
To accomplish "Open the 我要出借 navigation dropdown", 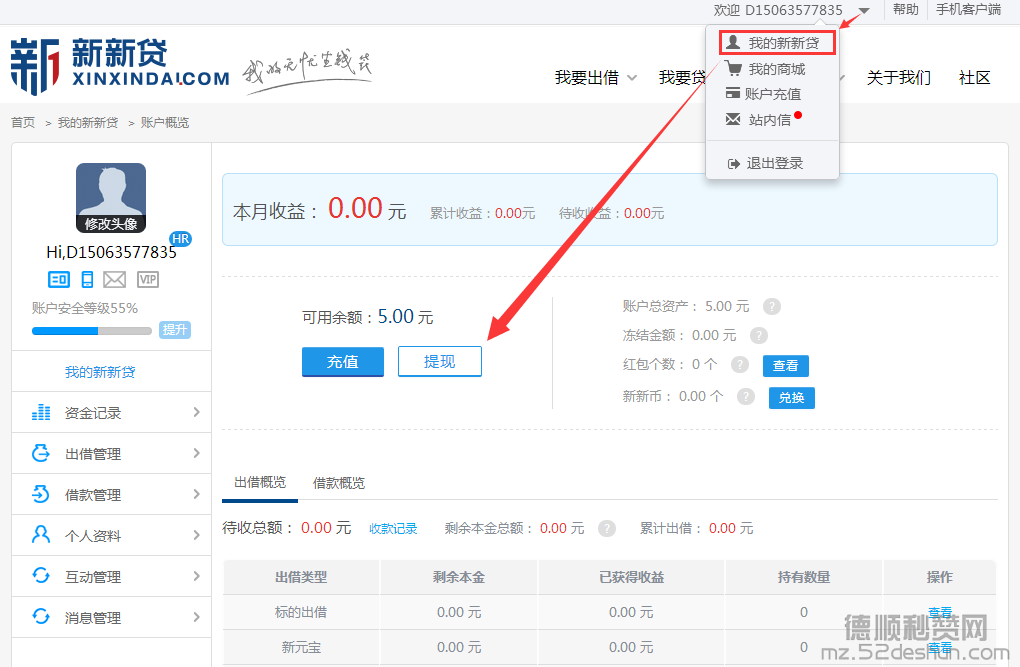I will point(595,78).
